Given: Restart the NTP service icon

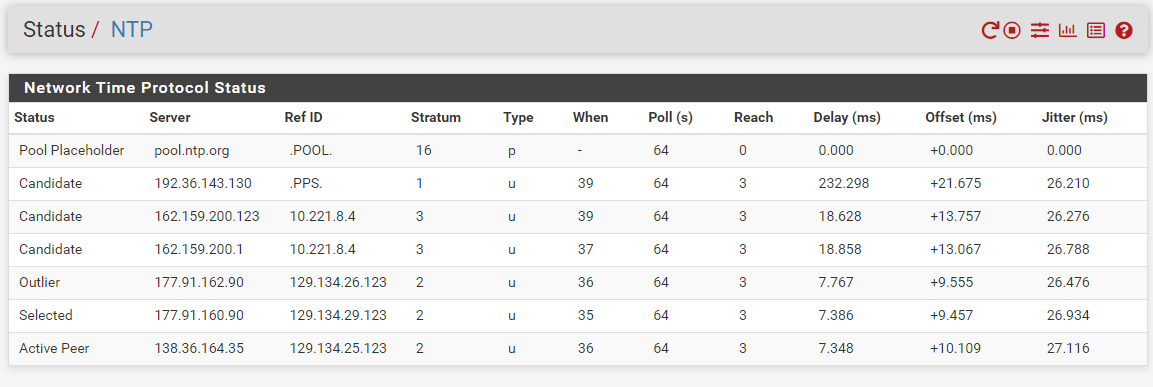Looking at the screenshot, I should click(x=990, y=30).
